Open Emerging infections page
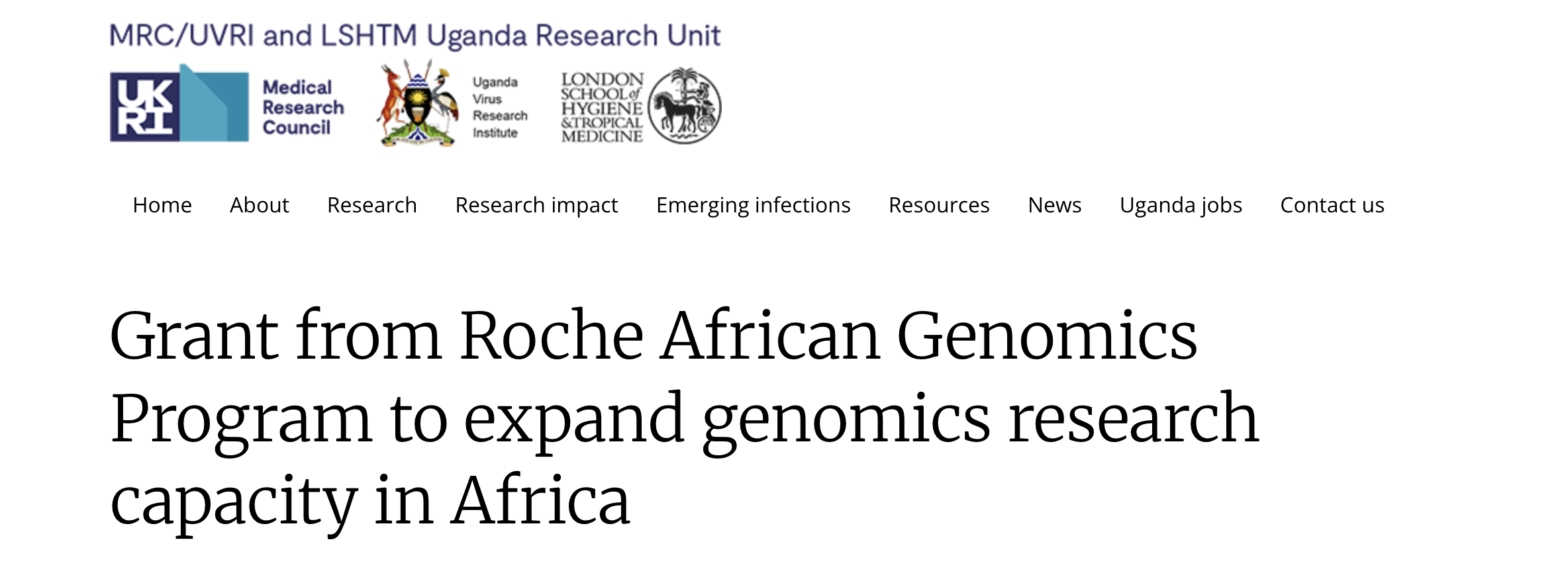1568x581 pixels. coord(753,205)
